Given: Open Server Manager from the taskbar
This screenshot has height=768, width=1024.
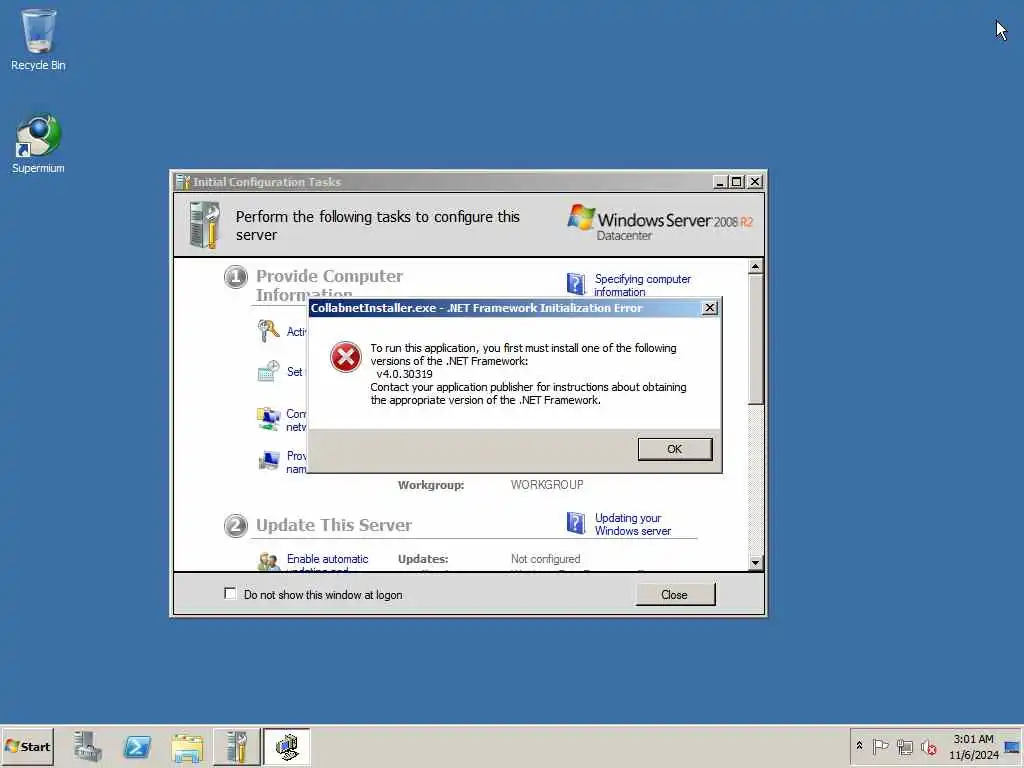Looking at the screenshot, I should 88,746.
